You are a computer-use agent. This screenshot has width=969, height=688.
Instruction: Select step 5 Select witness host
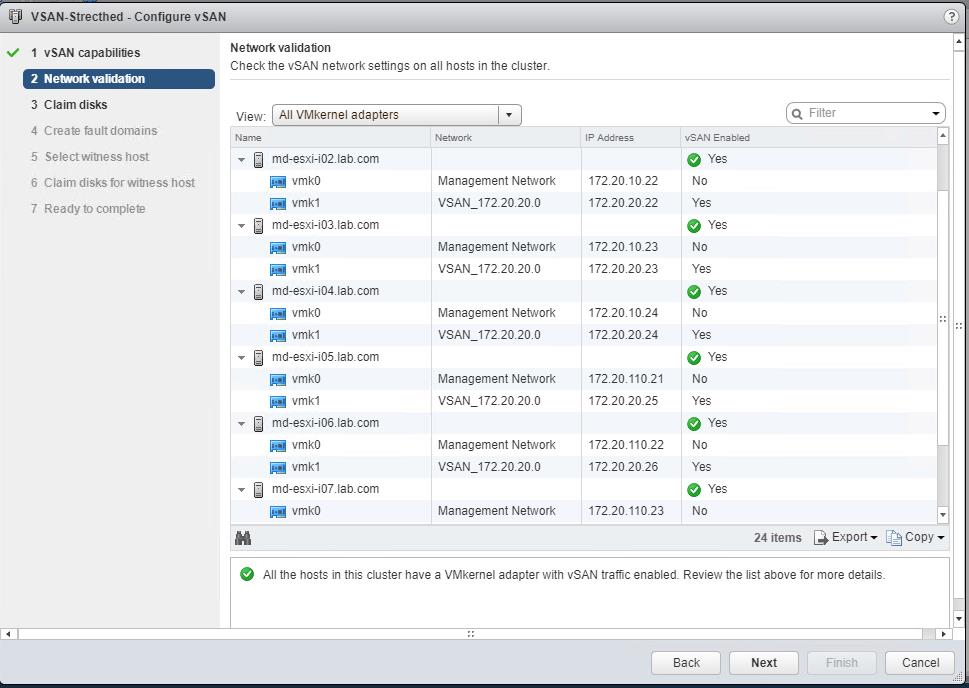(90, 156)
